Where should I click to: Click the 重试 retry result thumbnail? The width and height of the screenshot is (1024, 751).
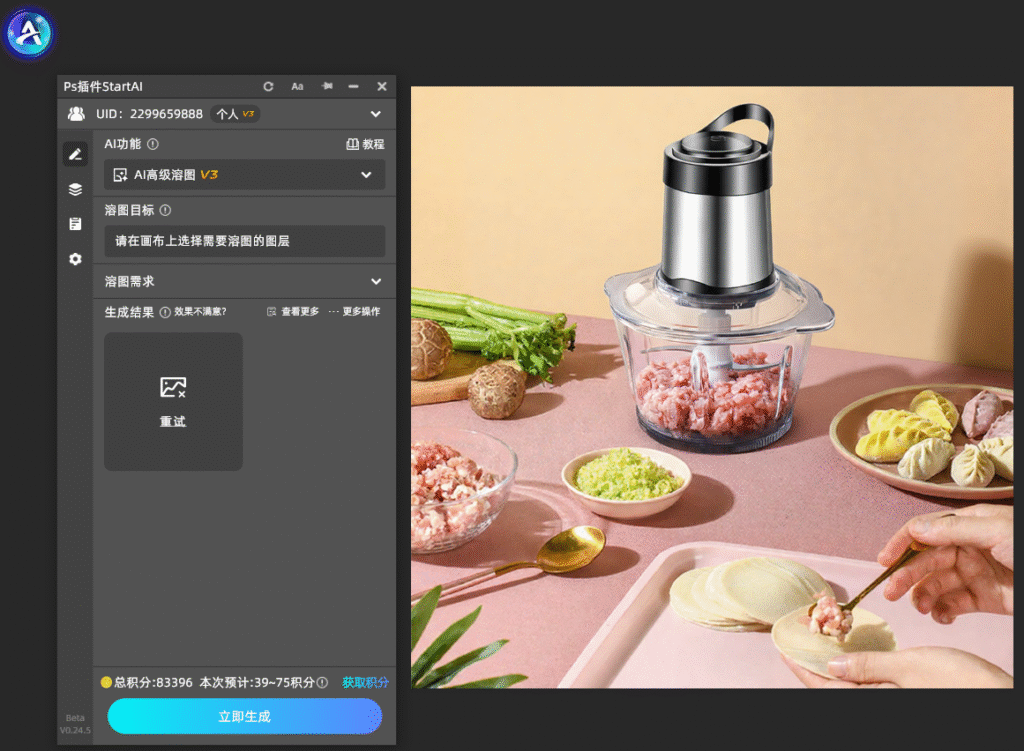[173, 402]
